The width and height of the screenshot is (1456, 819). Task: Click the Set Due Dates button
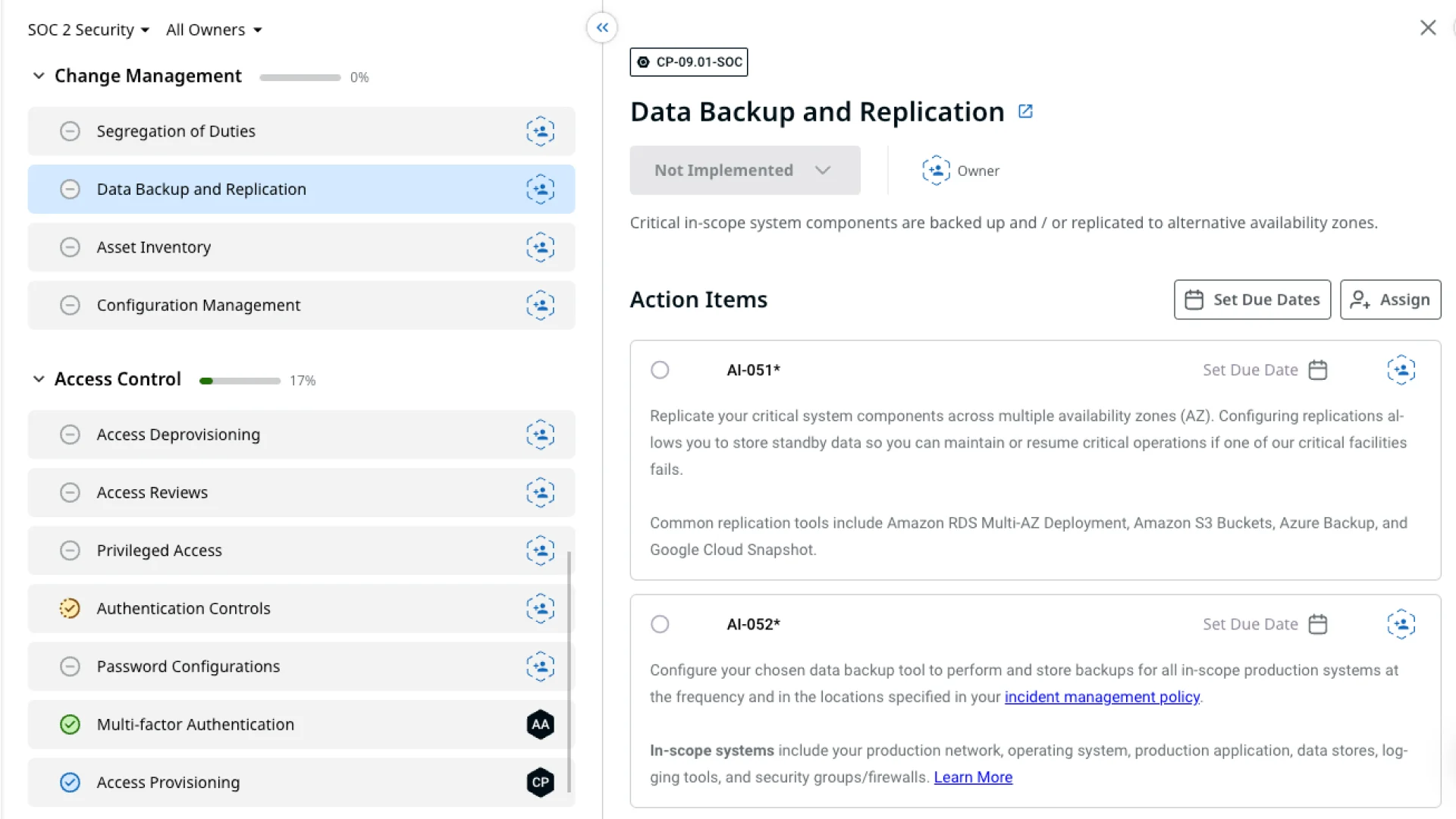click(x=1252, y=300)
